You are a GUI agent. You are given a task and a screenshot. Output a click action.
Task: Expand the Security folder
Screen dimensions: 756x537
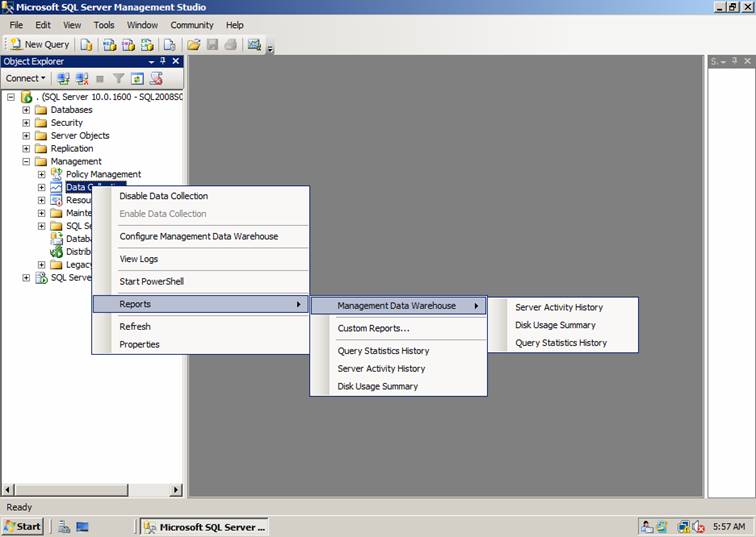pos(26,123)
